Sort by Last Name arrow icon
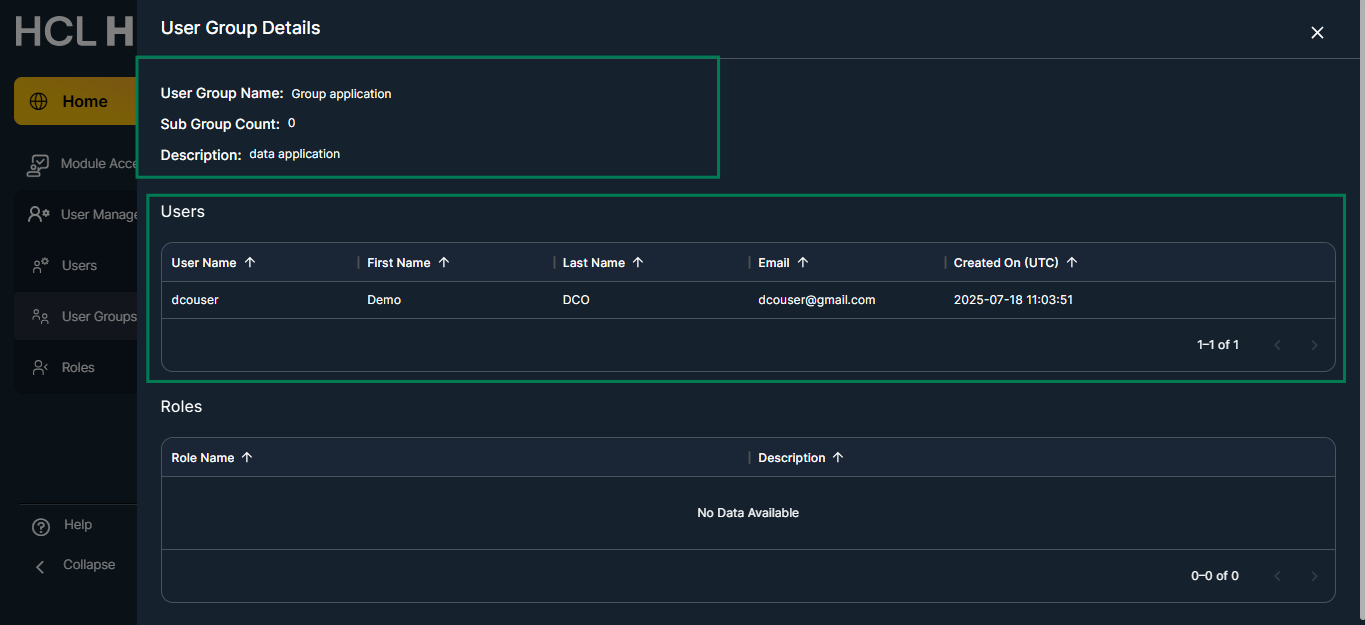The height and width of the screenshot is (625, 1365). point(638,262)
